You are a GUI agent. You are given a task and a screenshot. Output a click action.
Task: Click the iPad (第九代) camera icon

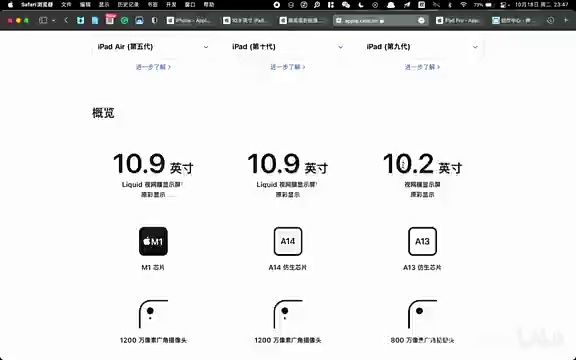tap(422, 314)
